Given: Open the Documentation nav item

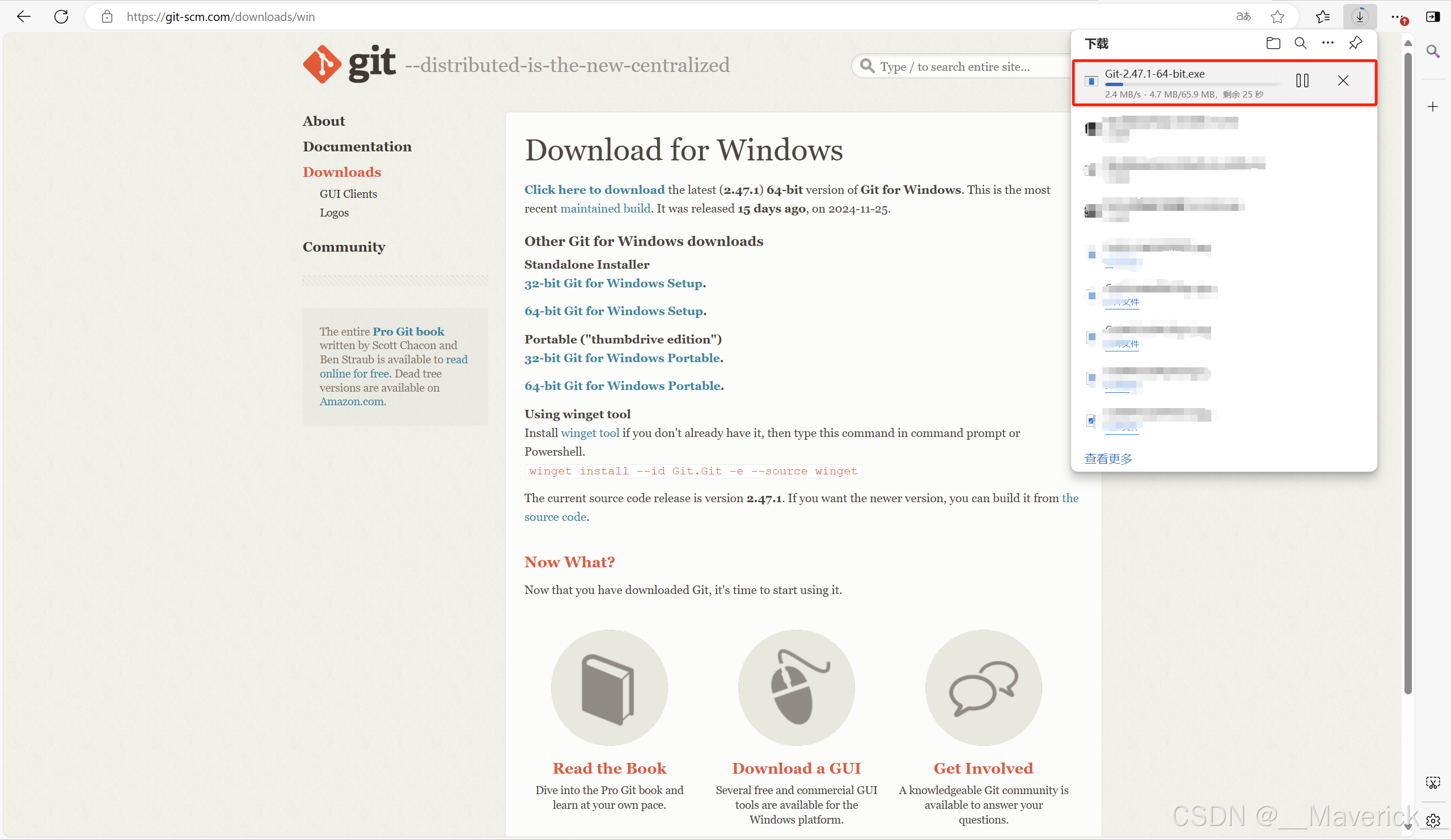Looking at the screenshot, I should point(357,146).
